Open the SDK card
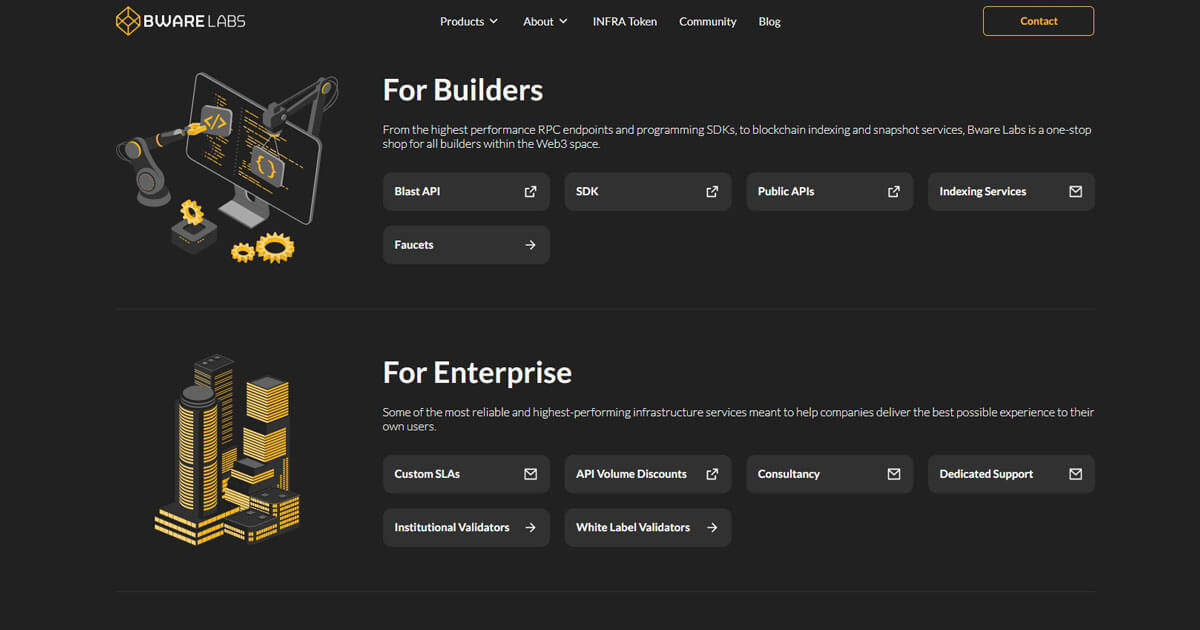Image resolution: width=1200 pixels, height=630 pixels. click(648, 192)
